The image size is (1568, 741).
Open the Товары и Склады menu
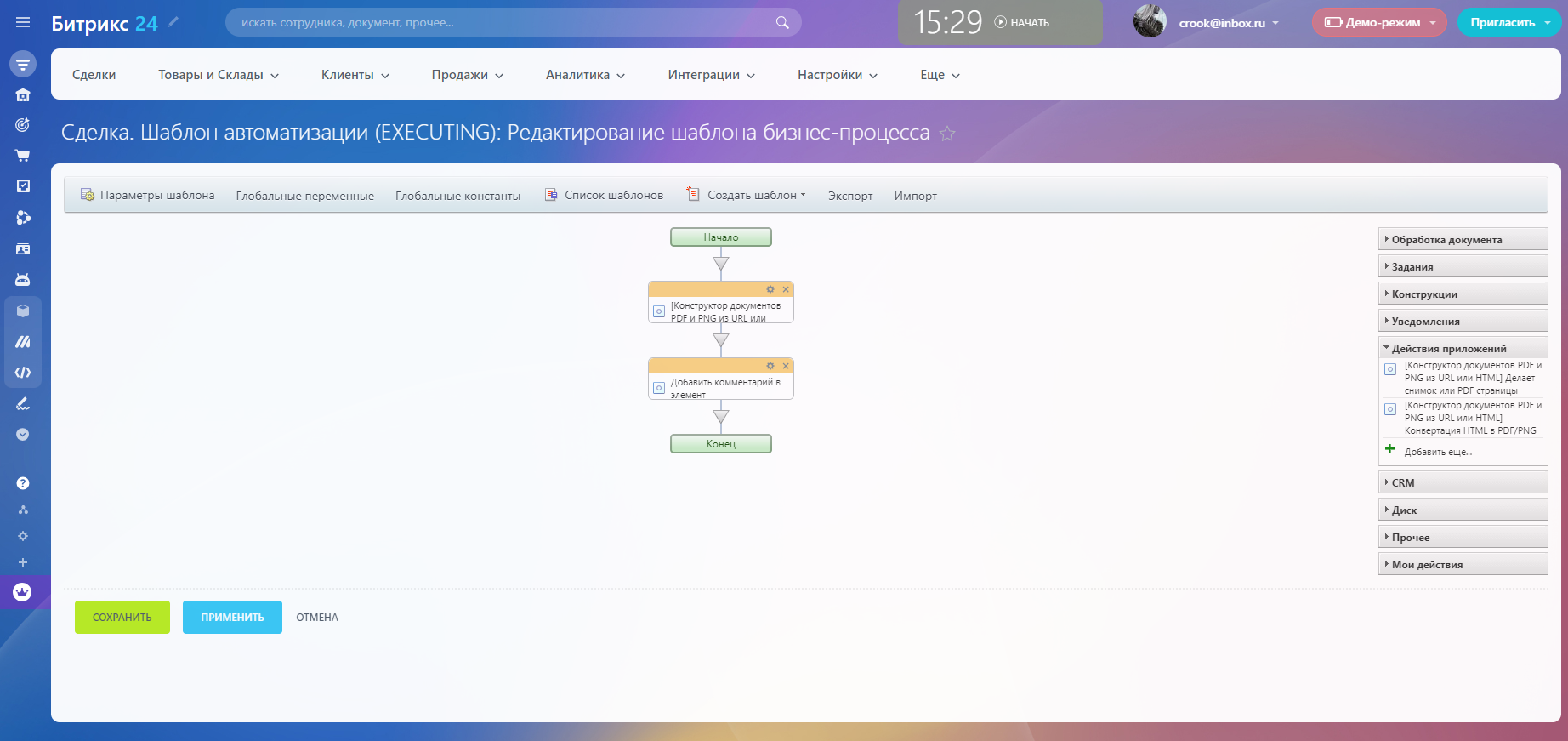(x=219, y=75)
